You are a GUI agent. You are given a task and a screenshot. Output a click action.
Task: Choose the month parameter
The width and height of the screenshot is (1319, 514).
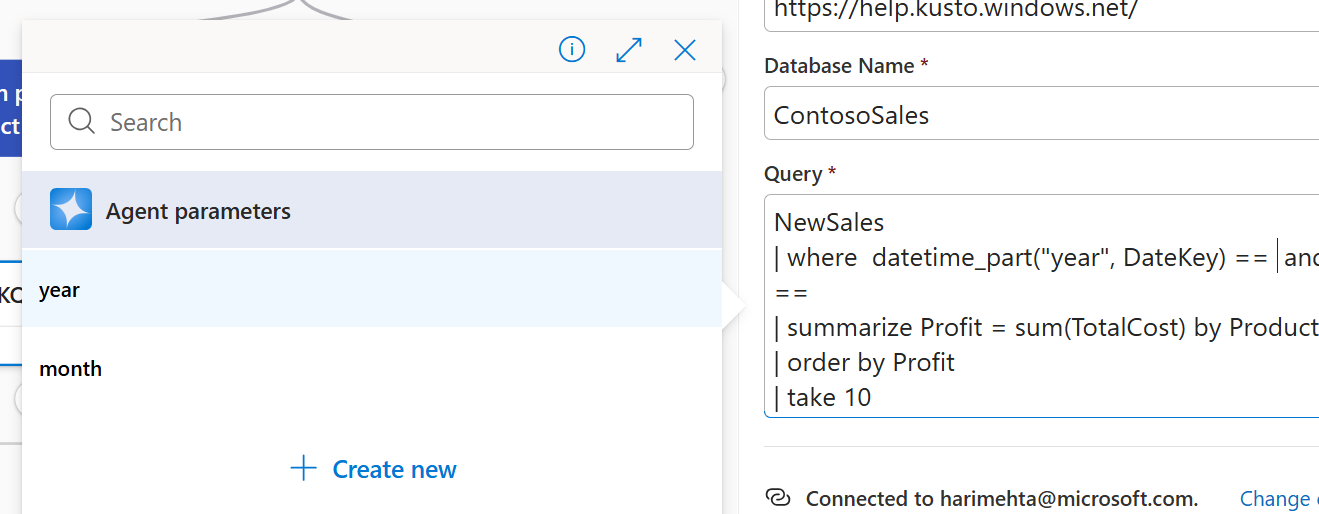point(372,368)
